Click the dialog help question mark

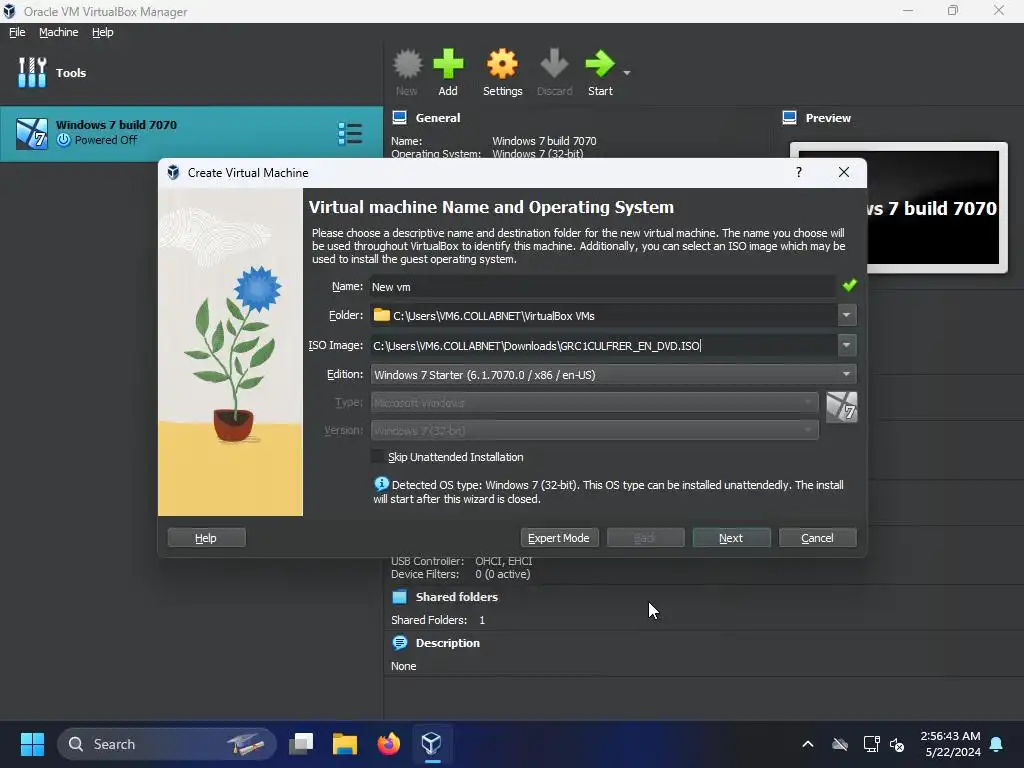[x=799, y=172]
